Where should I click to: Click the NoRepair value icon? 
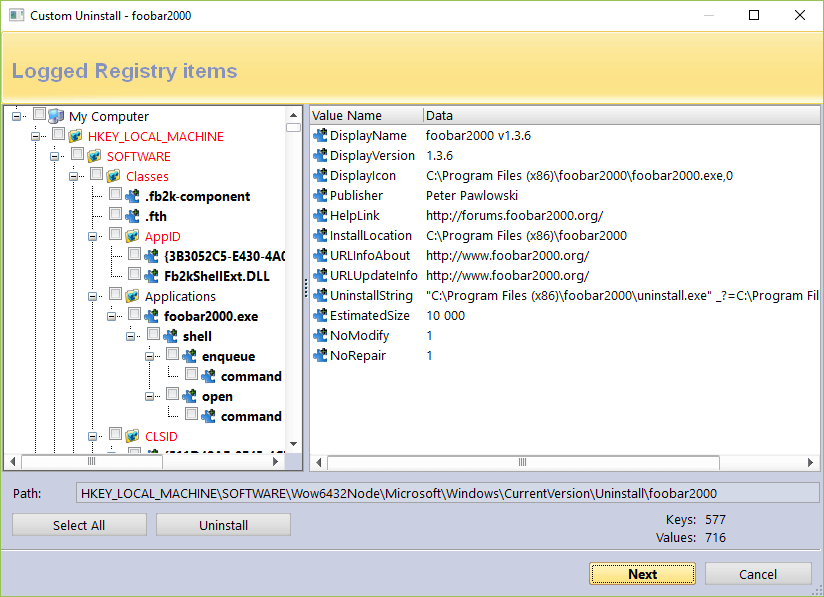click(x=320, y=355)
